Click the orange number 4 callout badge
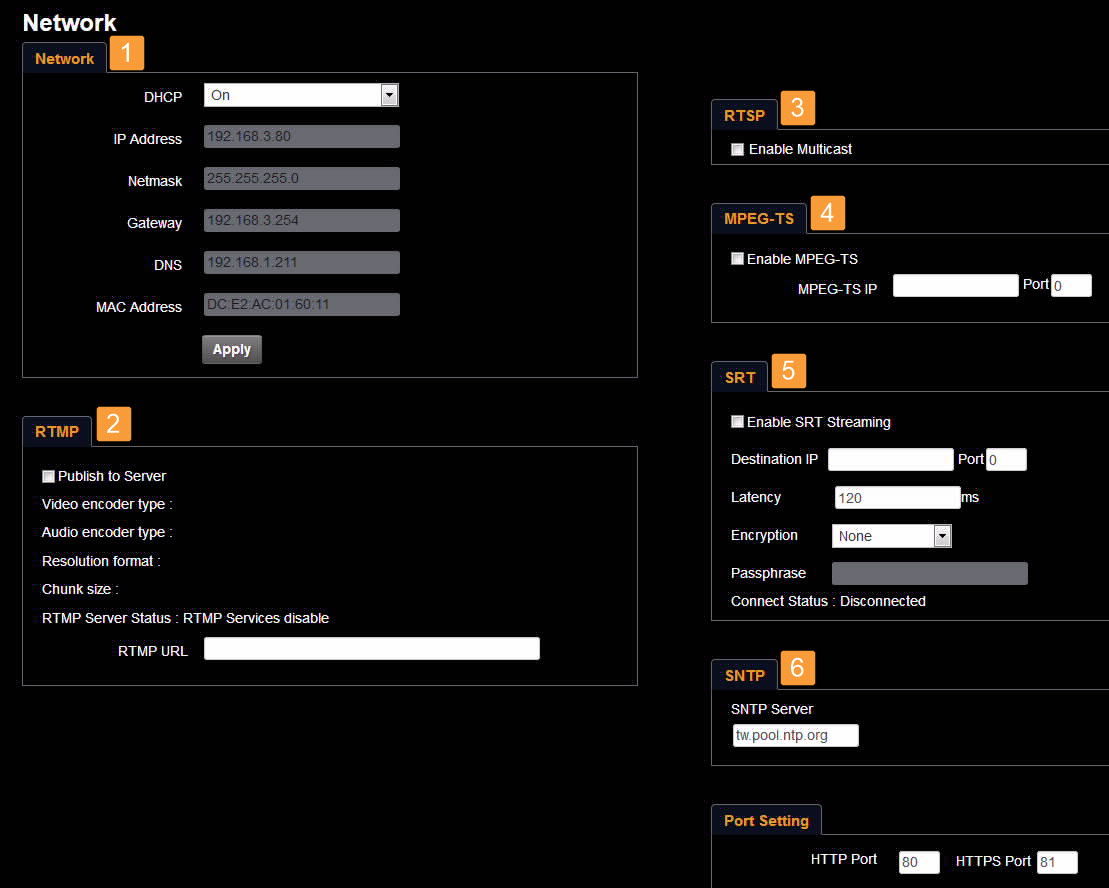1109x888 pixels. pos(827,213)
